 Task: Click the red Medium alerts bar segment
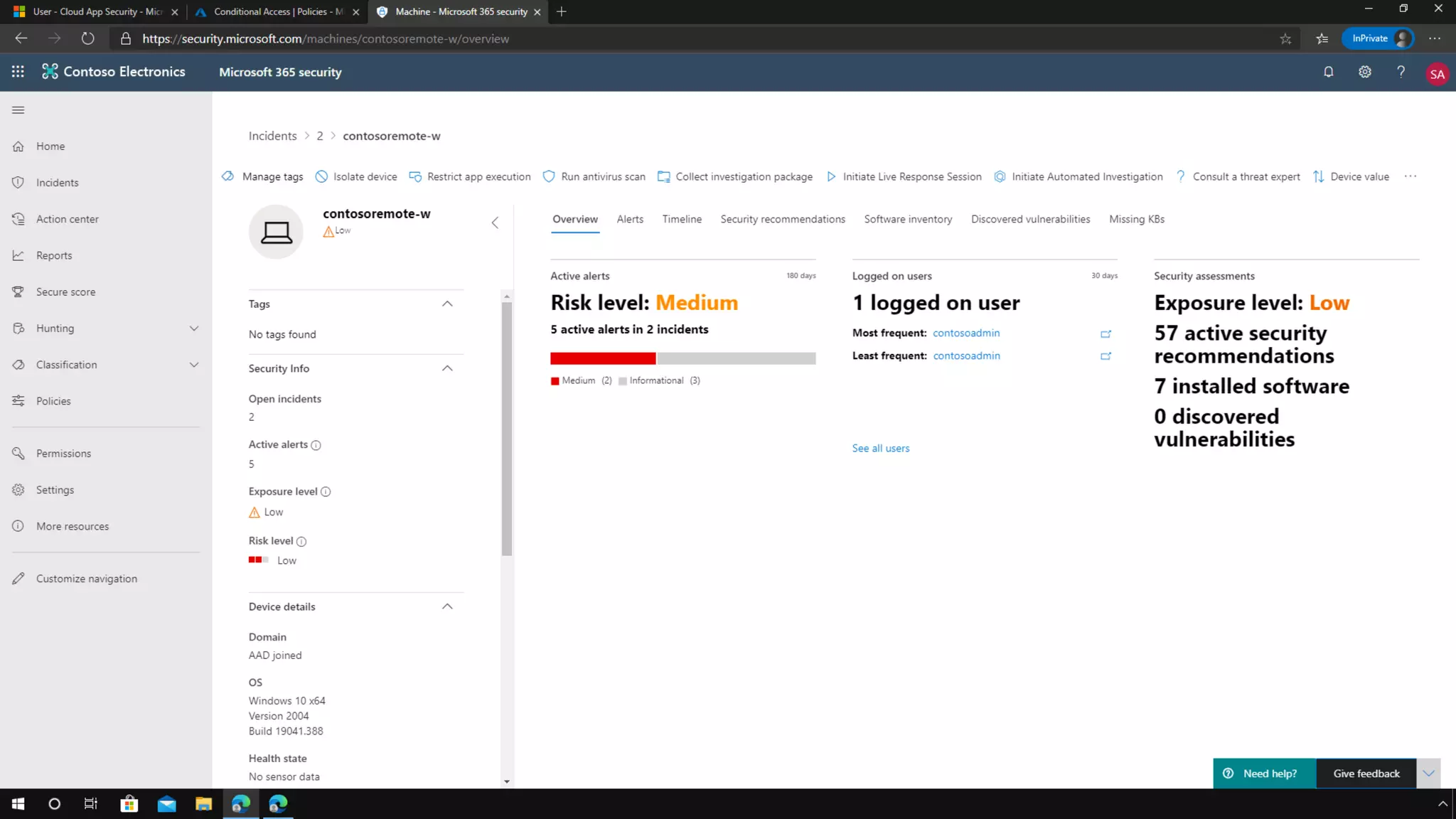pos(602,358)
